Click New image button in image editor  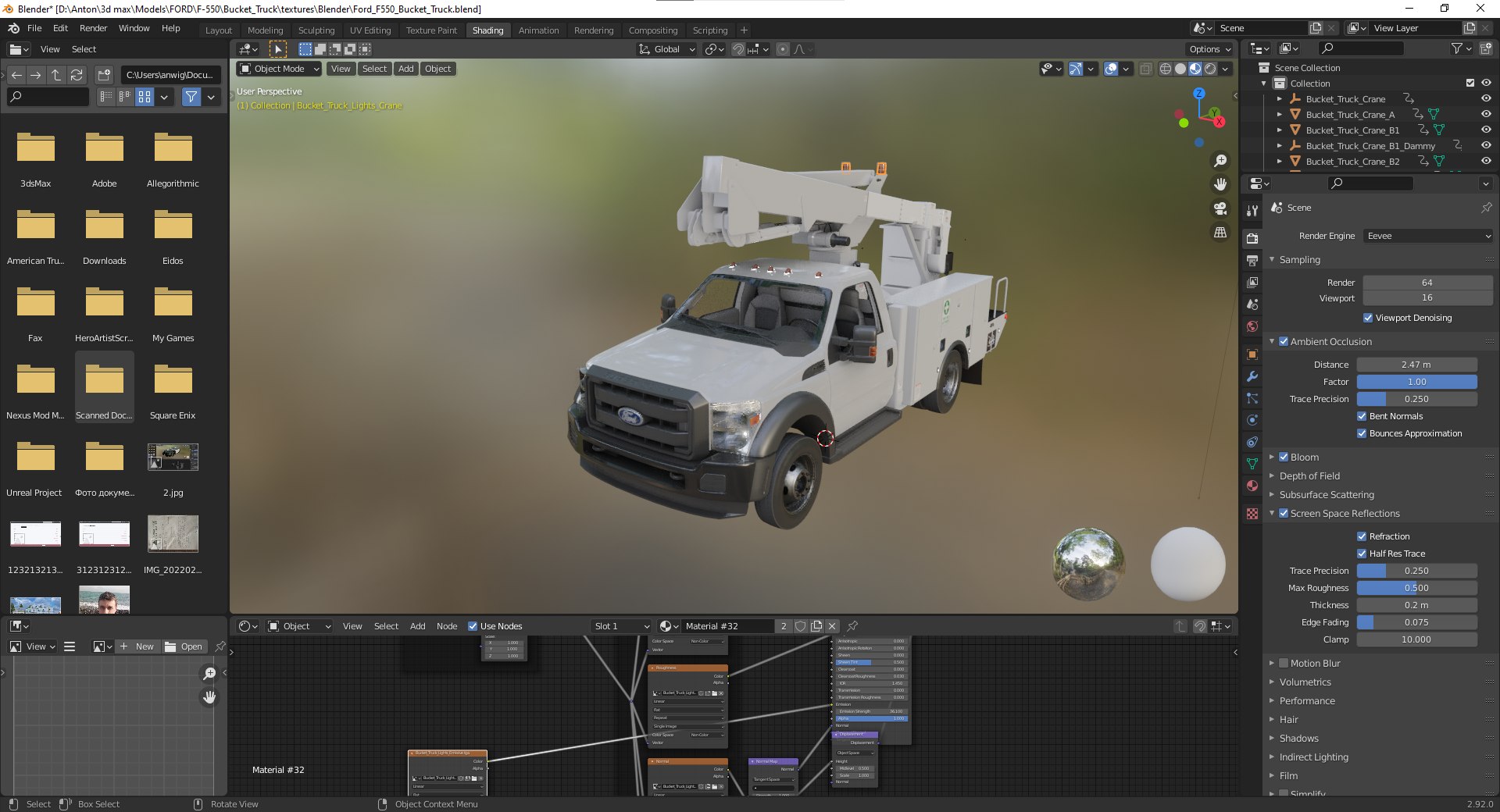point(137,646)
